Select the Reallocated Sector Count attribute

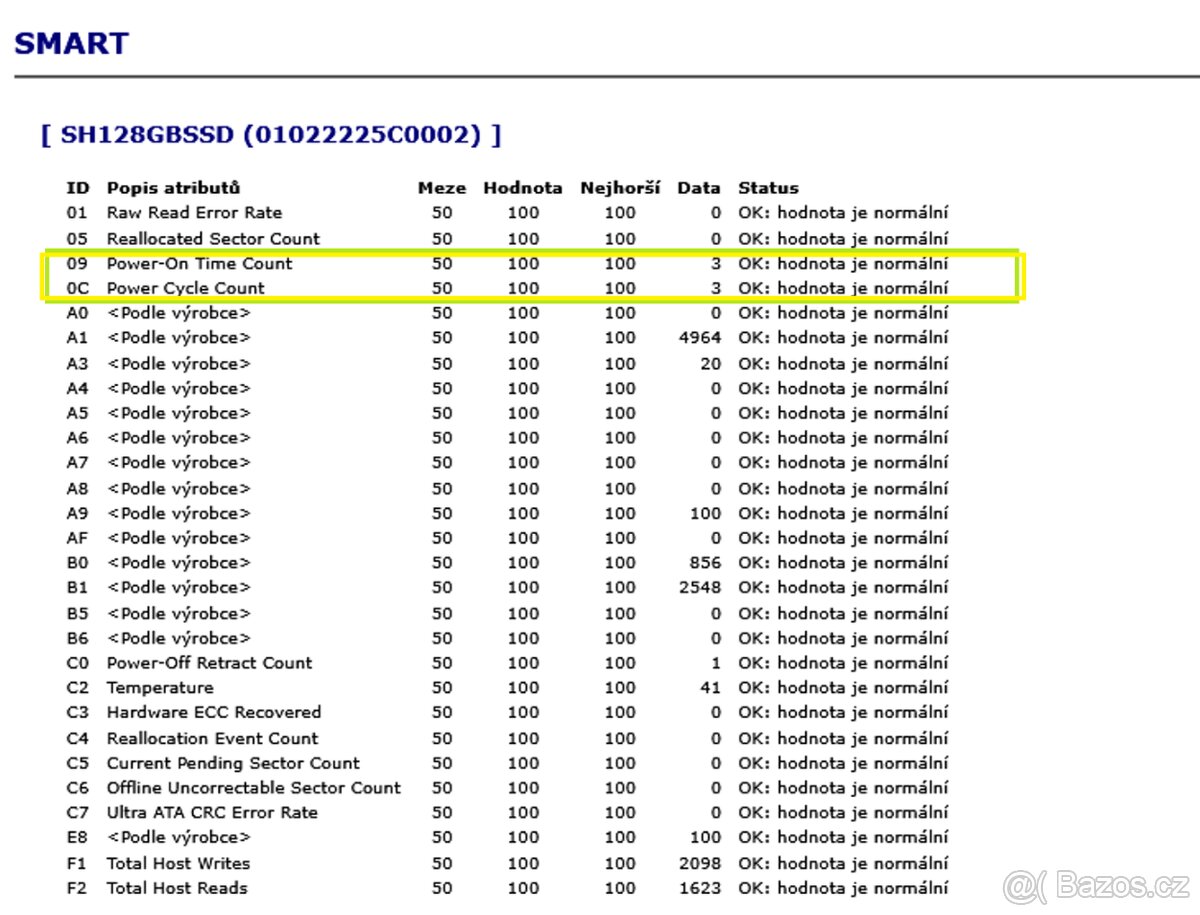[213, 239]
